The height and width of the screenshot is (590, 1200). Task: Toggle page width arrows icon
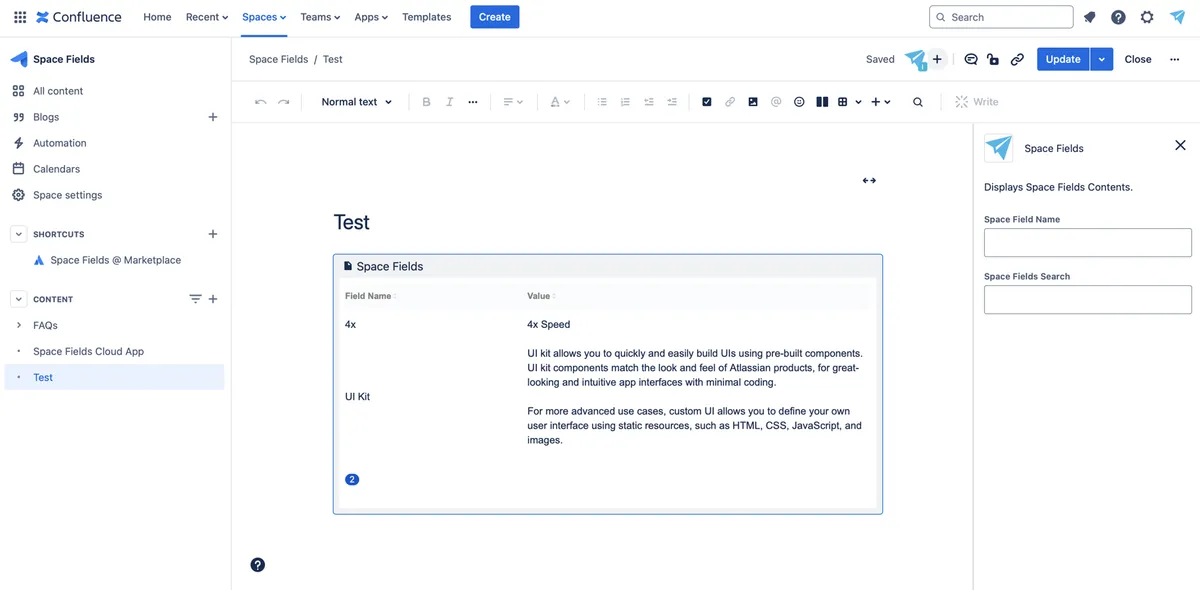click(x=869, y=181)
